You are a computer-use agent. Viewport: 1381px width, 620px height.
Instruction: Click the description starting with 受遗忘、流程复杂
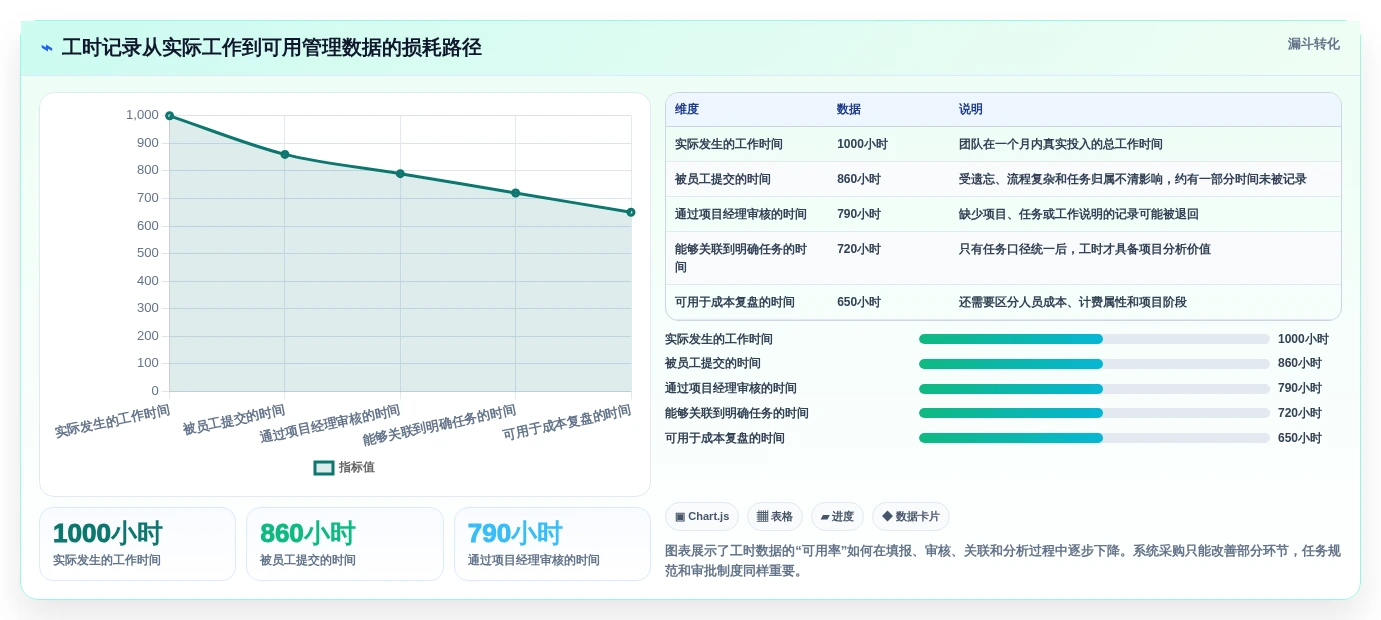coord(1133,179)
